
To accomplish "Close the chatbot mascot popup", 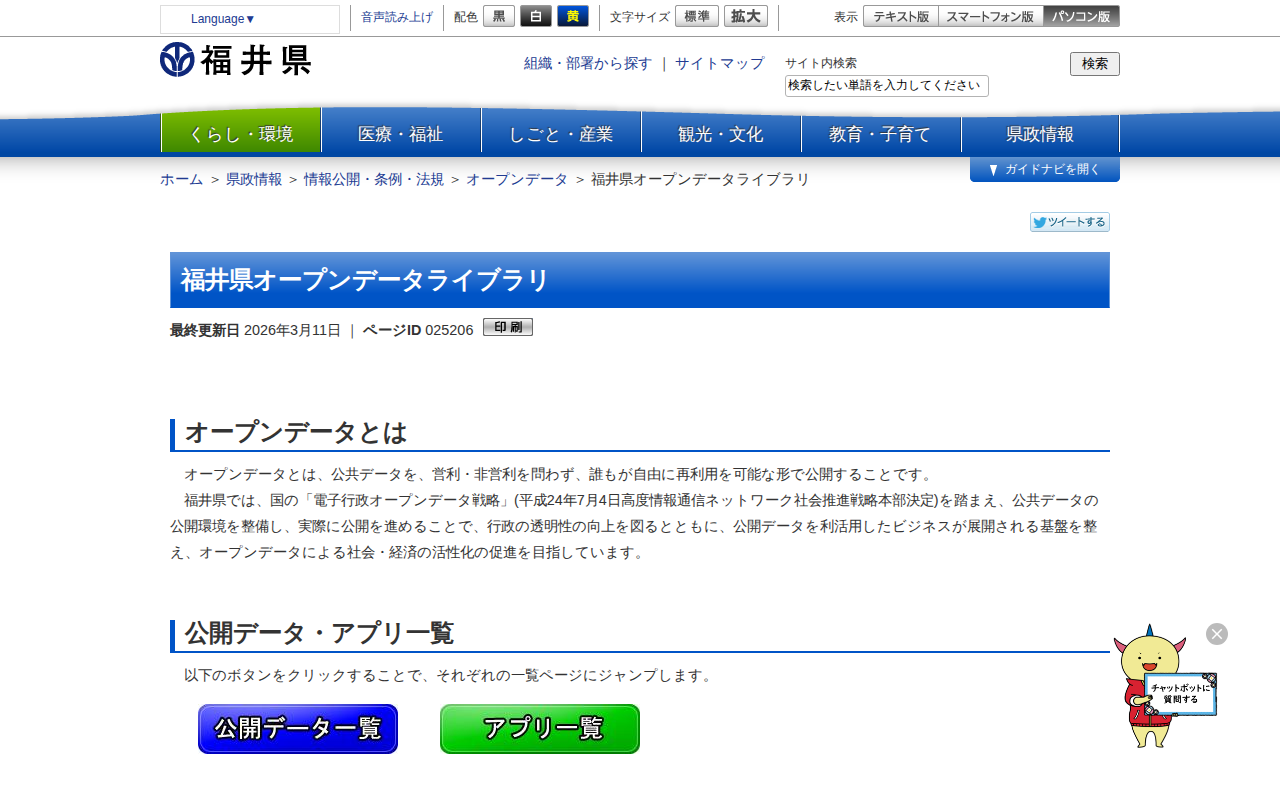I will 1217,634.
